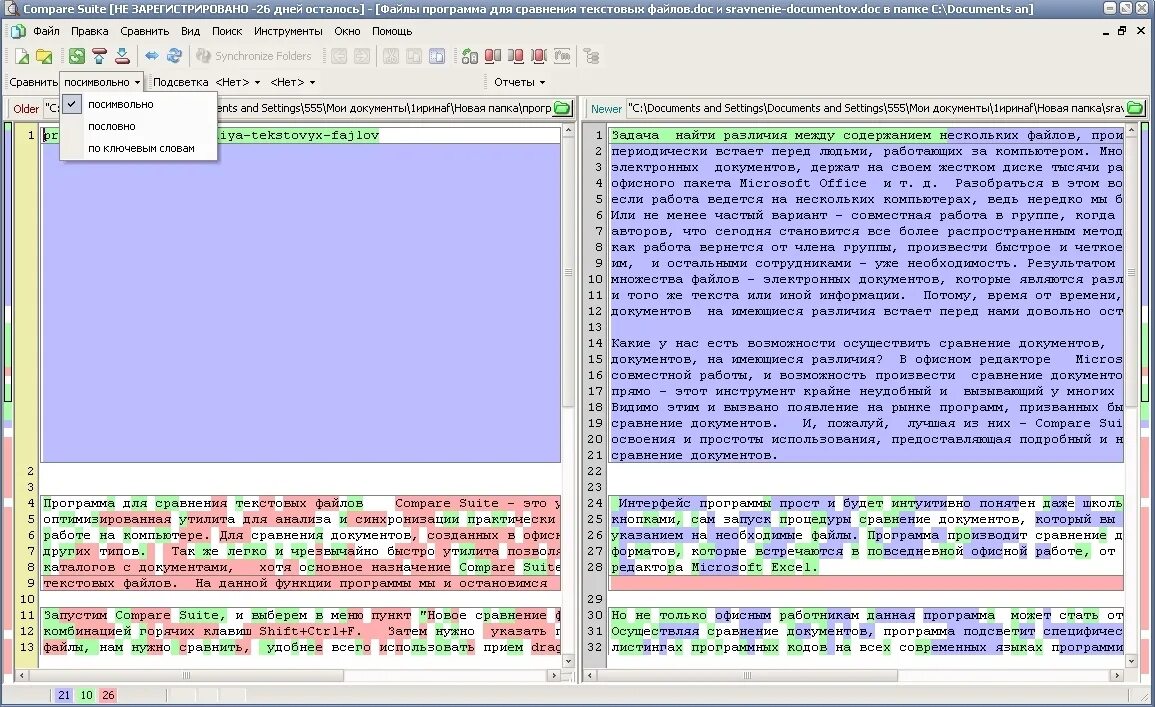
Task: Open the Поиск menu
Action: [227, 31]
